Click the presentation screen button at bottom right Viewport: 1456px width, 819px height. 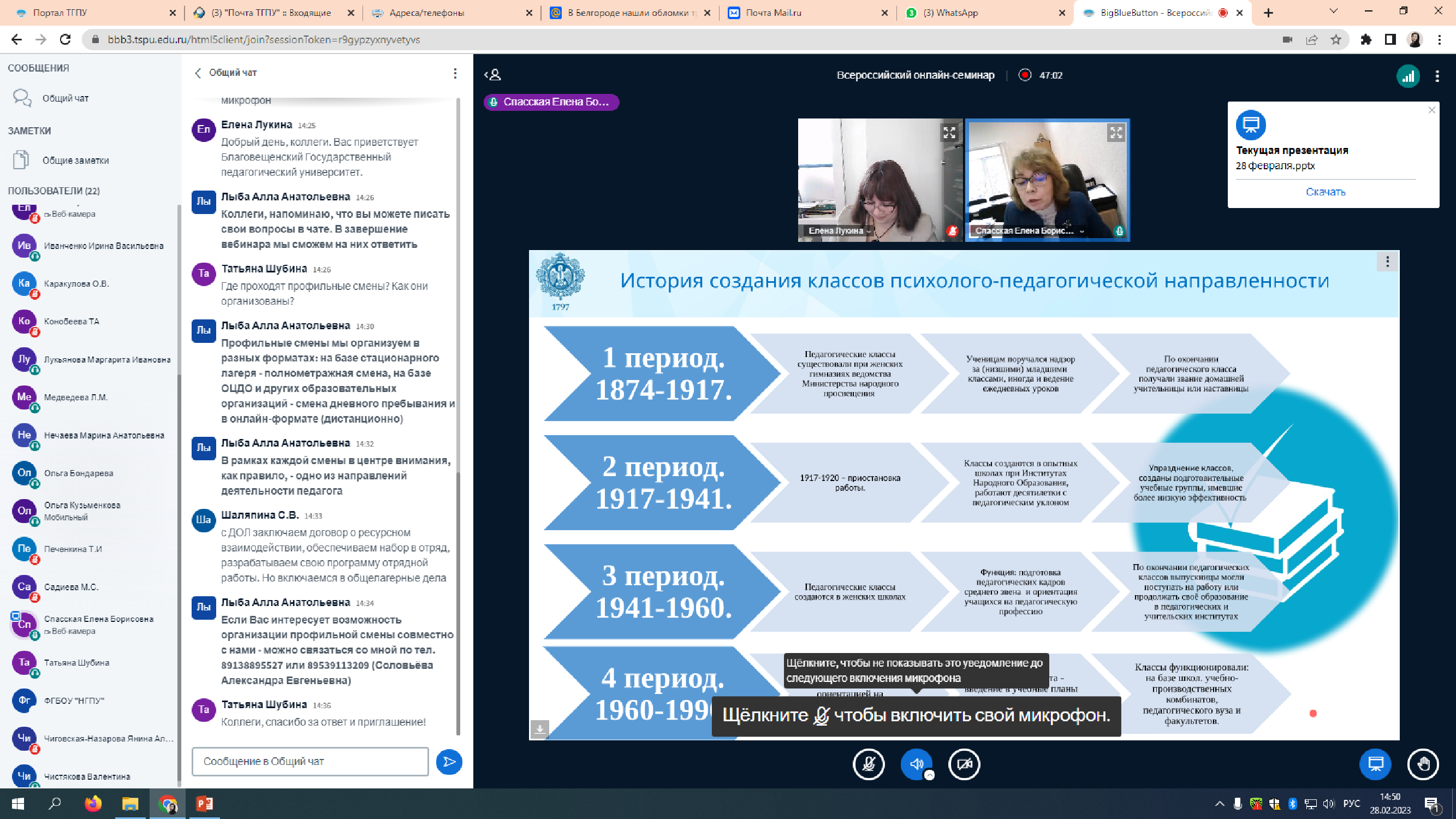click(1375, 764)
